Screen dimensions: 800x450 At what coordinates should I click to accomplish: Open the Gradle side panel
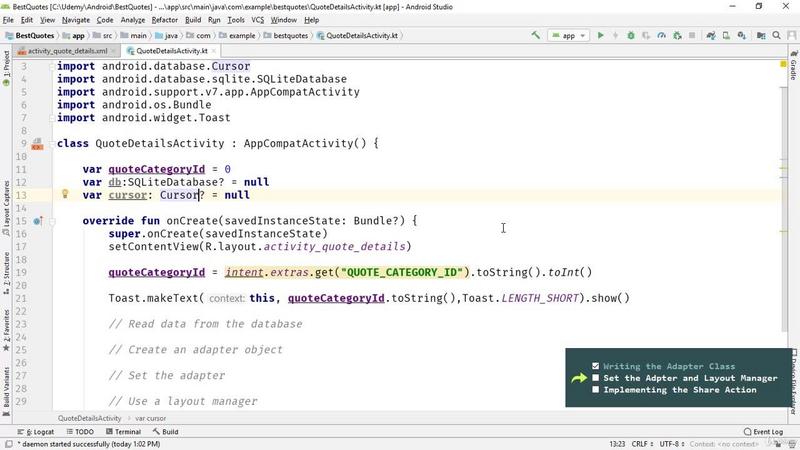(793, 65)
